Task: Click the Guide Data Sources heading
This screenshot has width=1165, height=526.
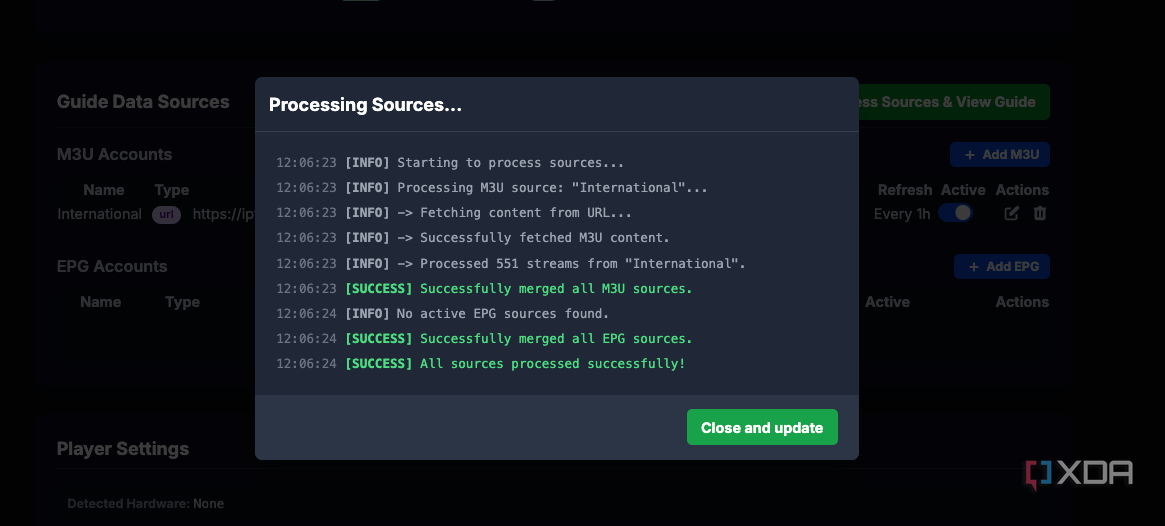Action: [x=143, y=102]
